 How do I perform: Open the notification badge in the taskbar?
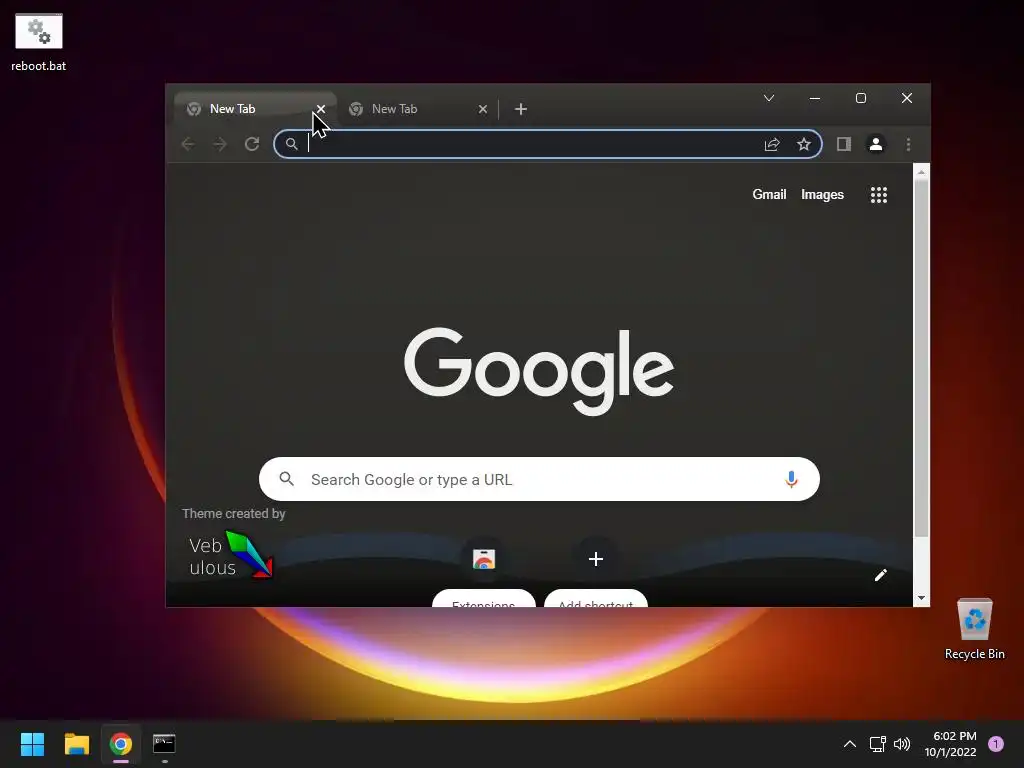click(996, 744)
